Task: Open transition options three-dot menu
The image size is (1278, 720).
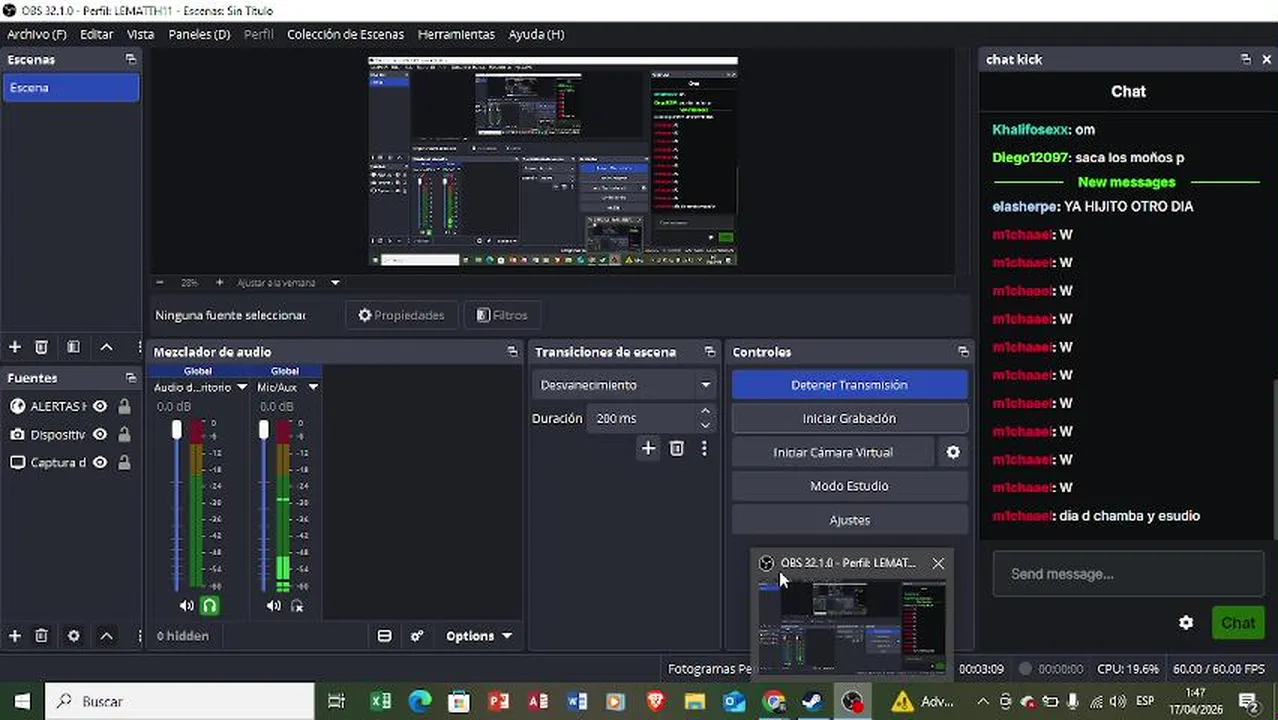Action: [704, 448]
